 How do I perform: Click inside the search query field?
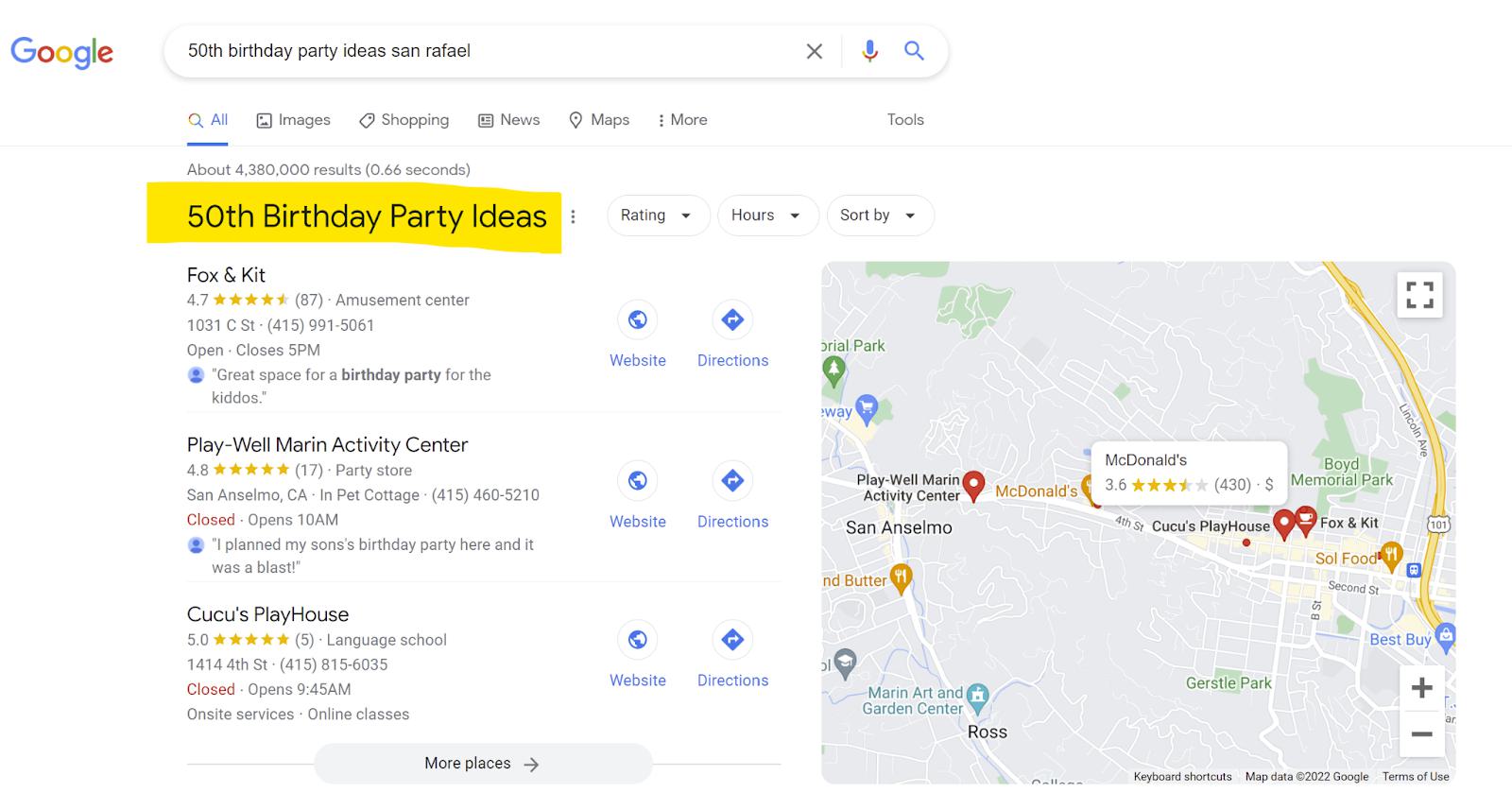(x=472, y=51)
